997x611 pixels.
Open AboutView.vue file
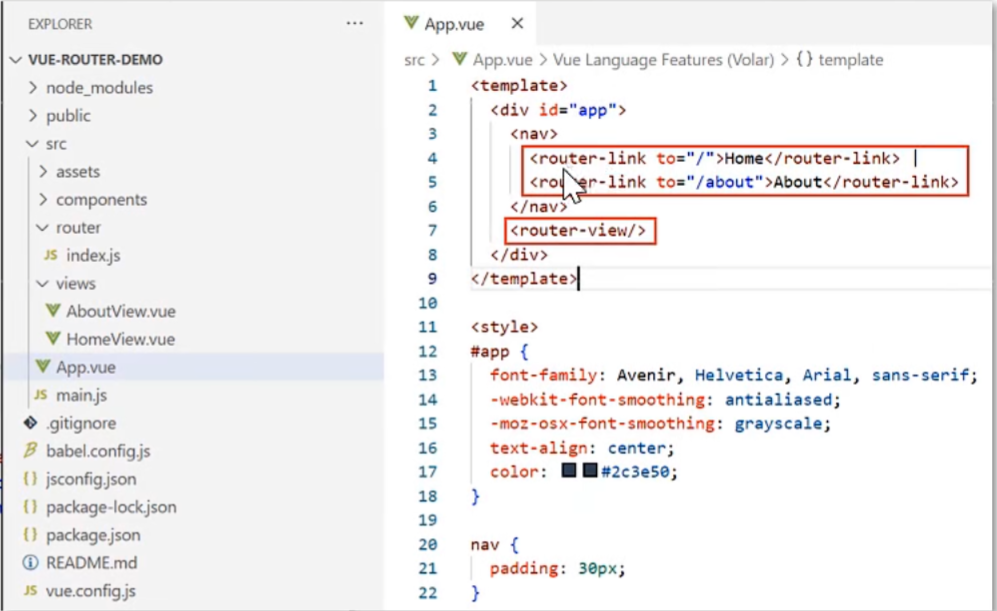click(x=121, y=311)
